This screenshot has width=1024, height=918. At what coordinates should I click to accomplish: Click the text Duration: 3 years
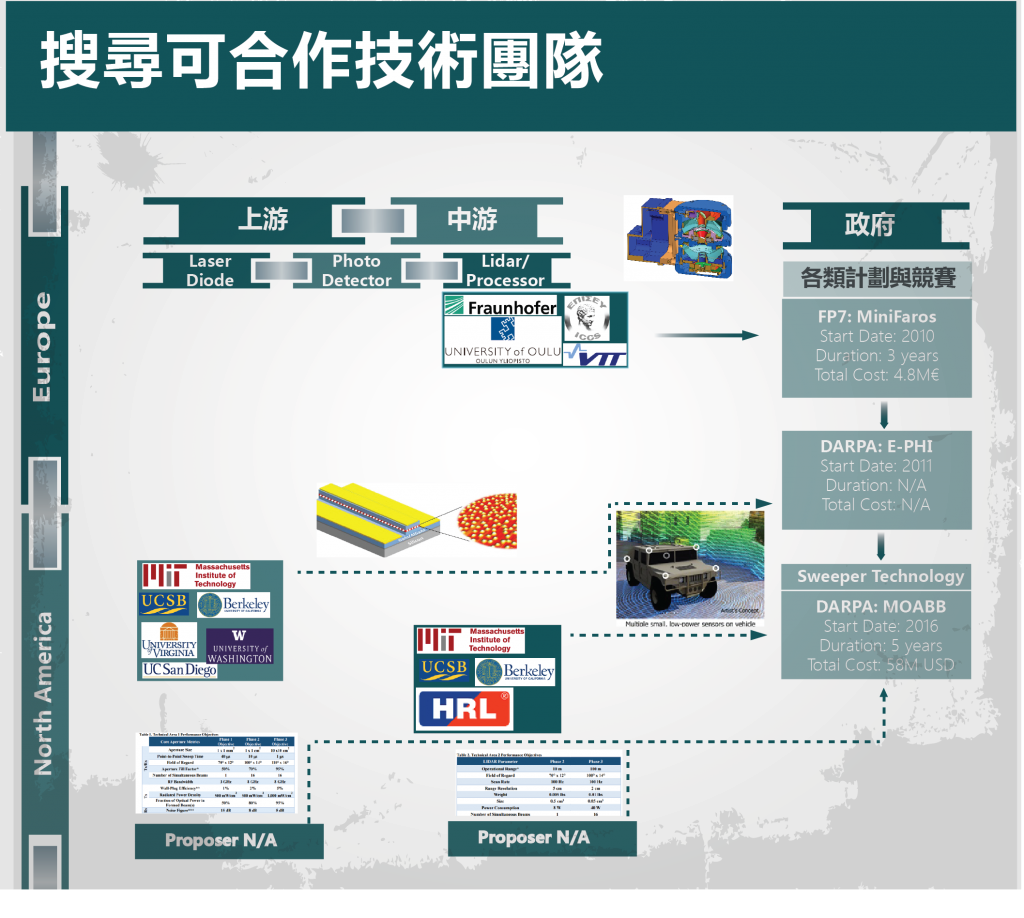click(877, 356)
